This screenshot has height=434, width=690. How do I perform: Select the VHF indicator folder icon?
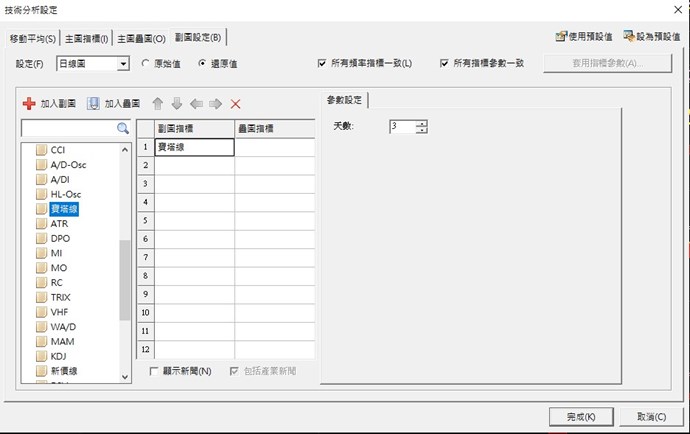tap(41, 312)
